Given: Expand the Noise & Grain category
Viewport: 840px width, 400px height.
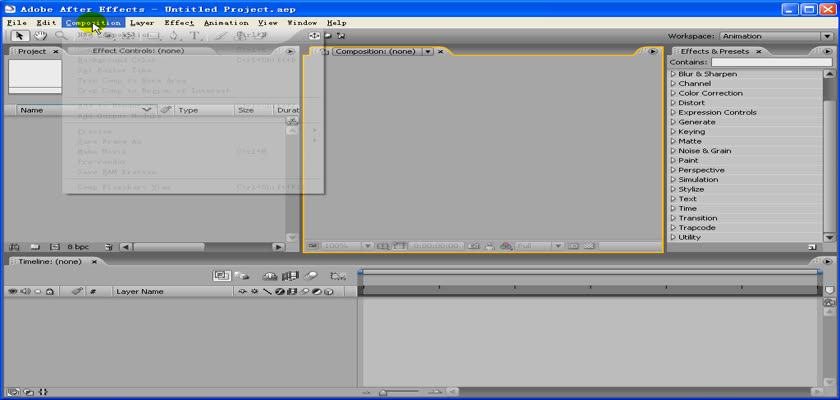Looking at the screenshot, I should tap(673, 151).
